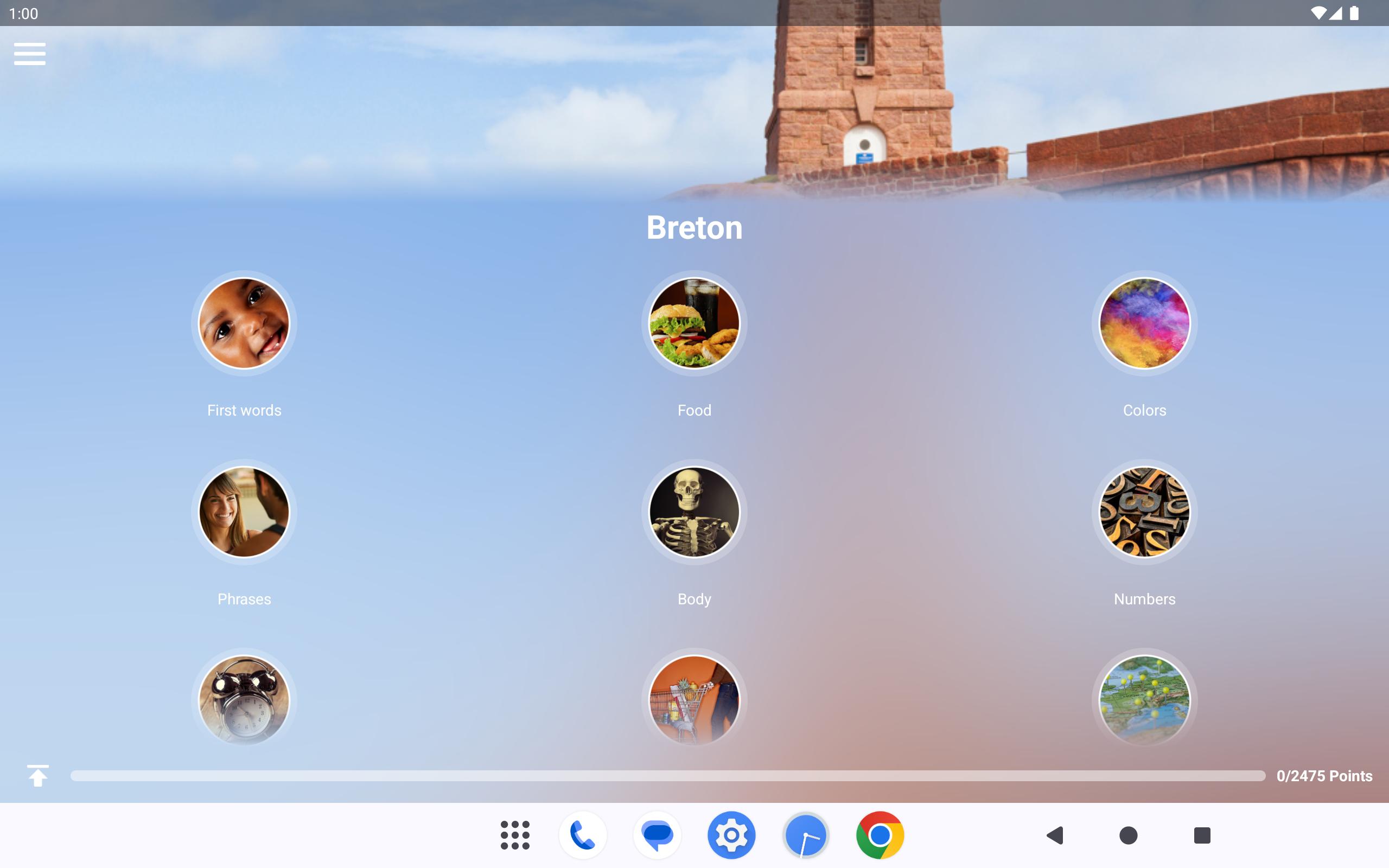Tap the Android recents square button
The height and width of the screenshot is (868, 1389).
click(1202, 835)
